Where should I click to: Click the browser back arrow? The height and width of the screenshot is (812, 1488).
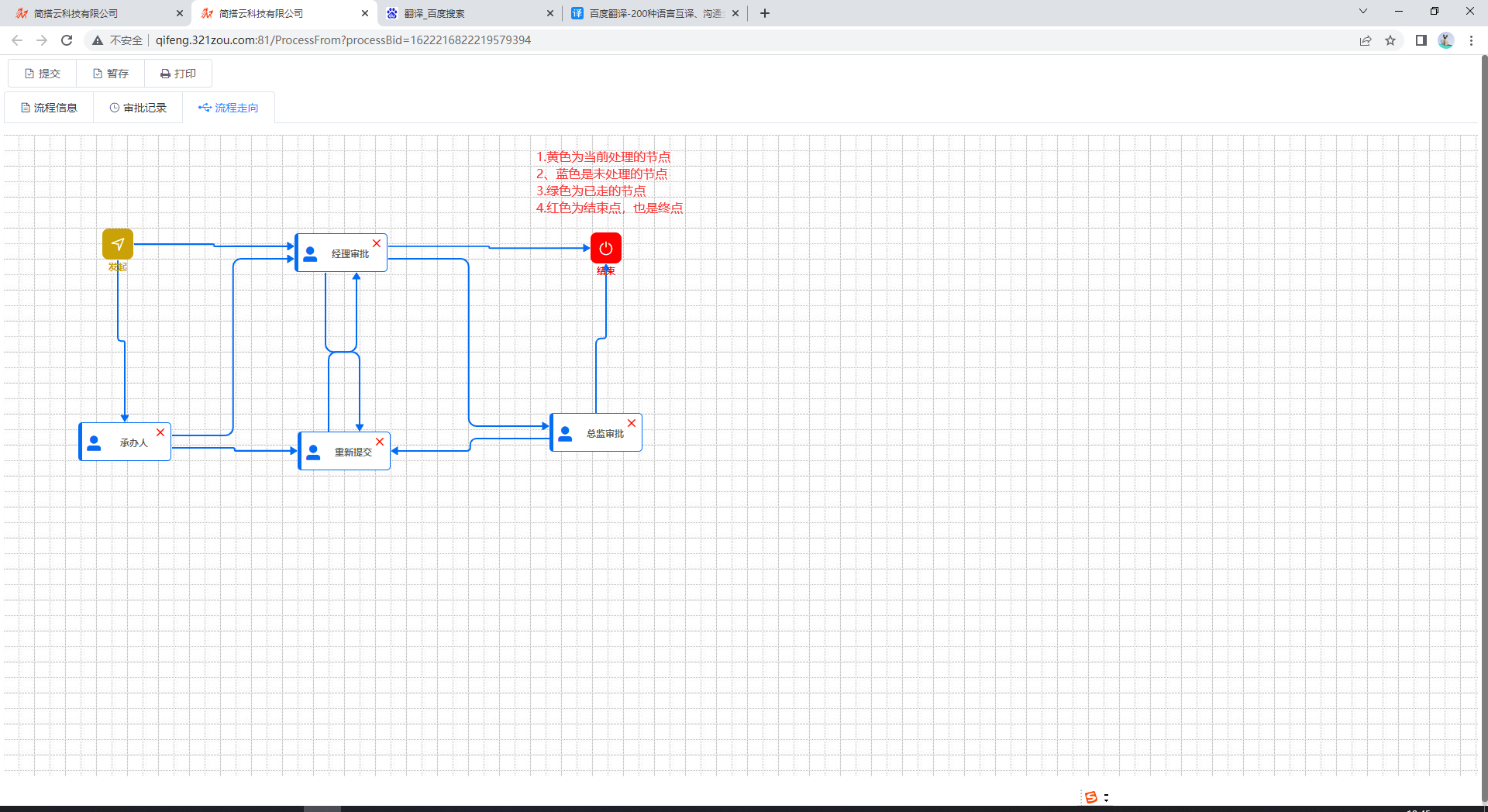pyautogui.click(x=17, y=40)
